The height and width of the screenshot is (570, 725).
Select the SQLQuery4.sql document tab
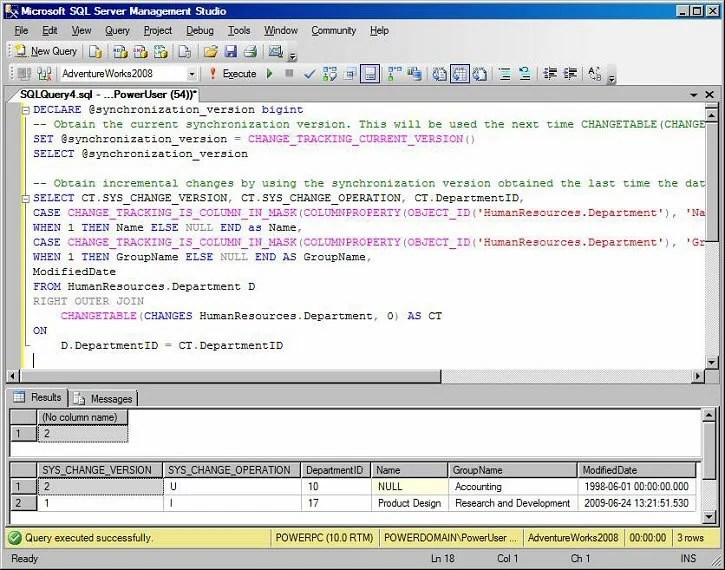(108, 94)
